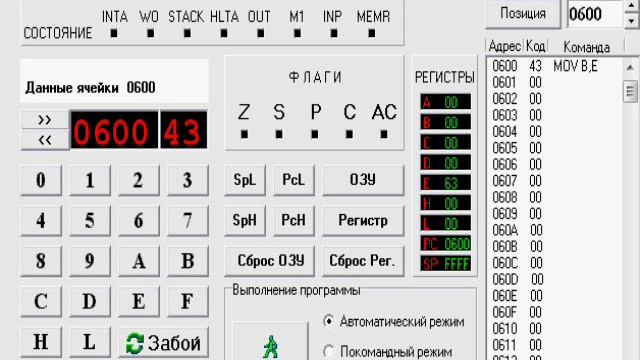Click the Команда column header
Image resolution: width=640 pixels, height=360 pixels.
pyautogui.click(x=586, y=47)
